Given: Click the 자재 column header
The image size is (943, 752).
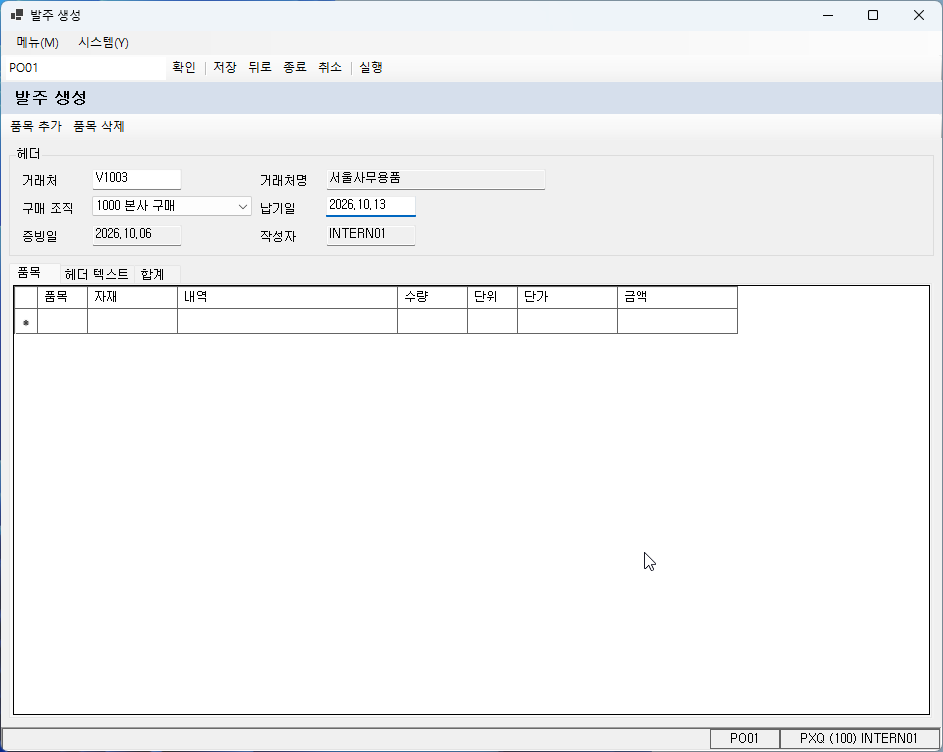Looking at the screenshot, I should coord(132,297).
